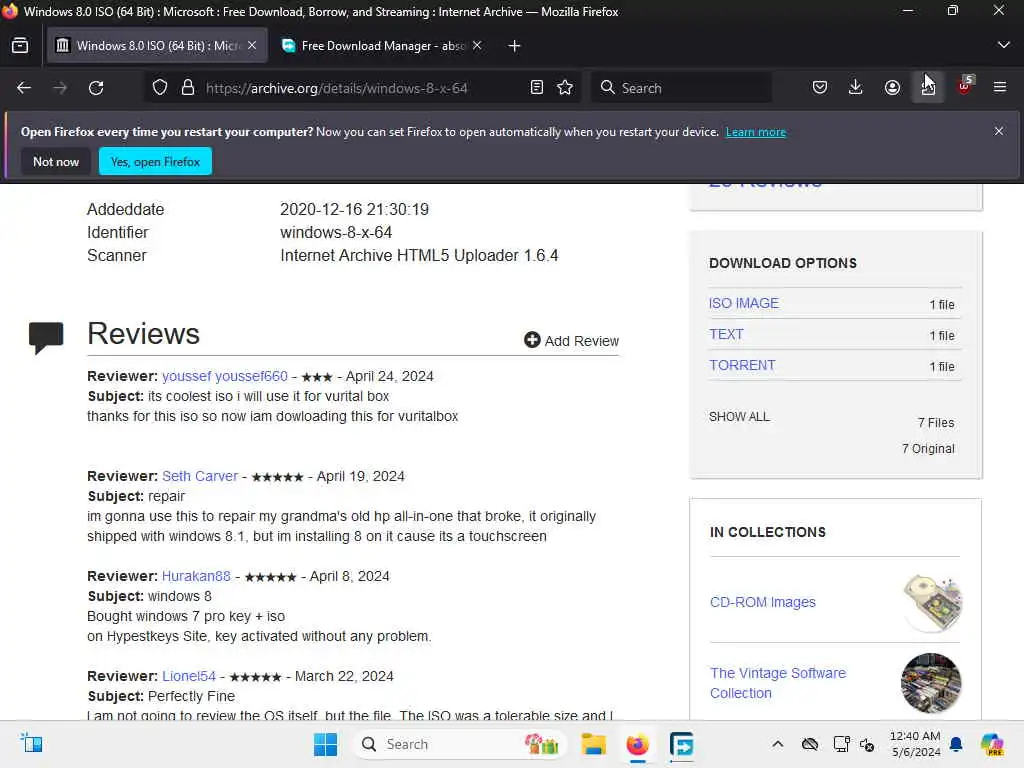The width and height of the screenshot is (1024, 768).
Task: Open the Firefox account icon
Action: tap(892, 88)
